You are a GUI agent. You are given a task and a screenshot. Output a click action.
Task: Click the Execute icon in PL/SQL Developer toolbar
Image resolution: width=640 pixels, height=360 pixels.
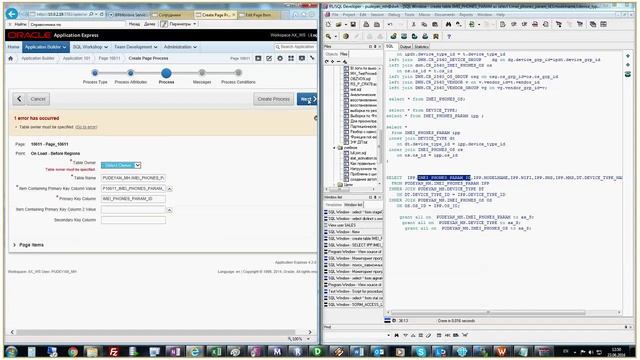[345, 36]
